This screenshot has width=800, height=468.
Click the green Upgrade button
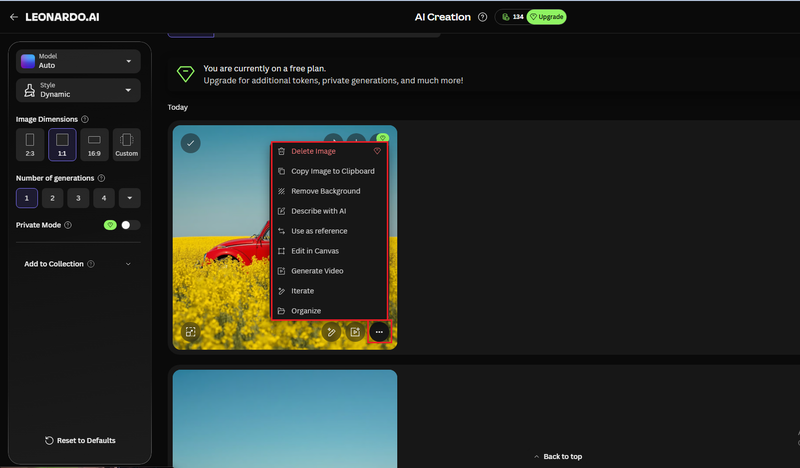click(x=546, y=17)
